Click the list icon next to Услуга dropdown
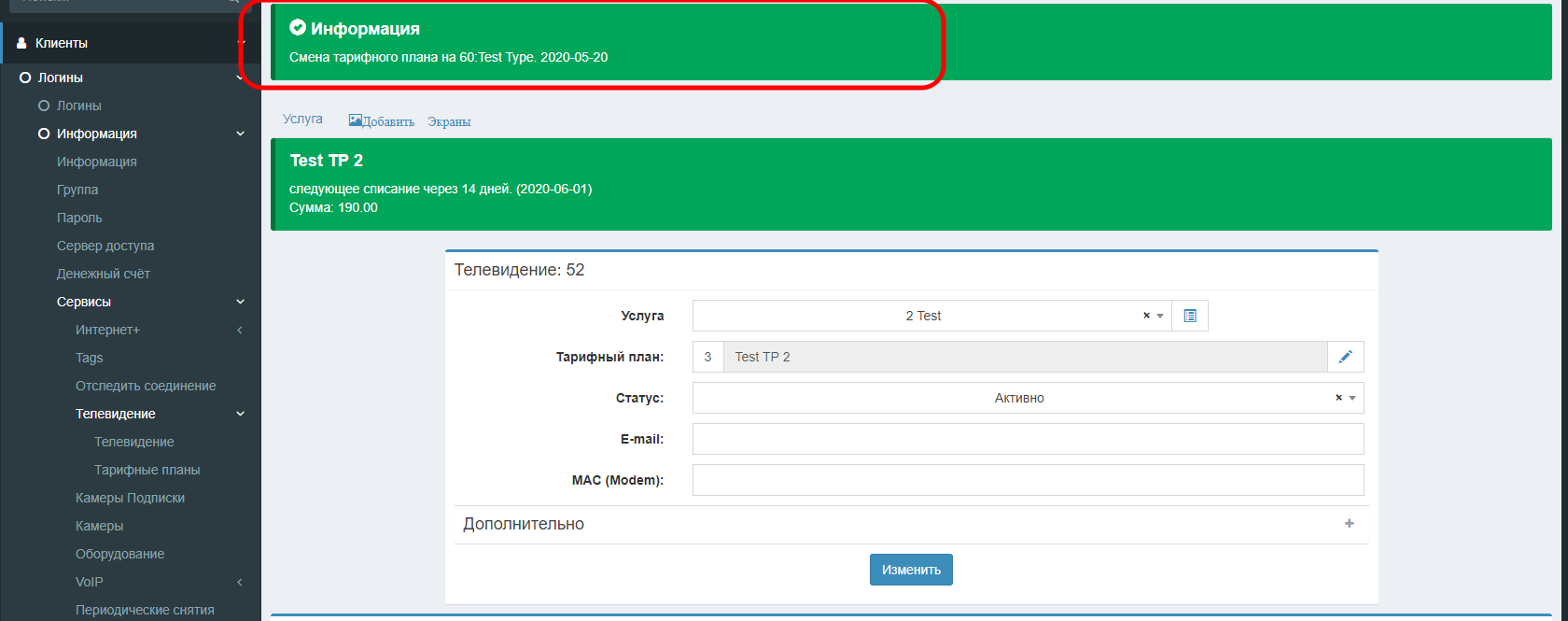This screenshot has width=1568, height=621. pyautogui.click(x=1189, y=316)
